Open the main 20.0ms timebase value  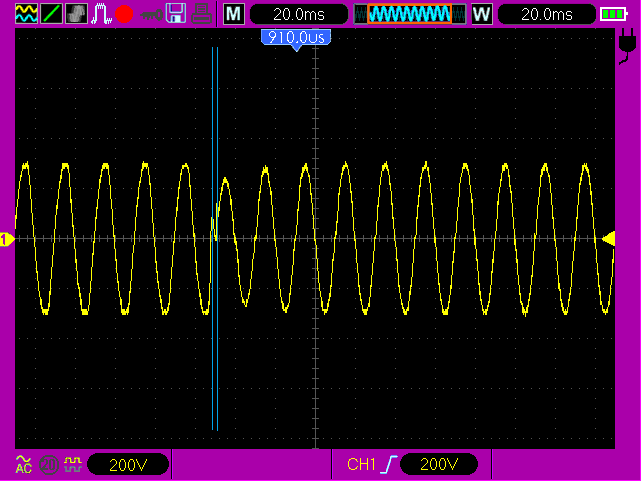(298, 14)
